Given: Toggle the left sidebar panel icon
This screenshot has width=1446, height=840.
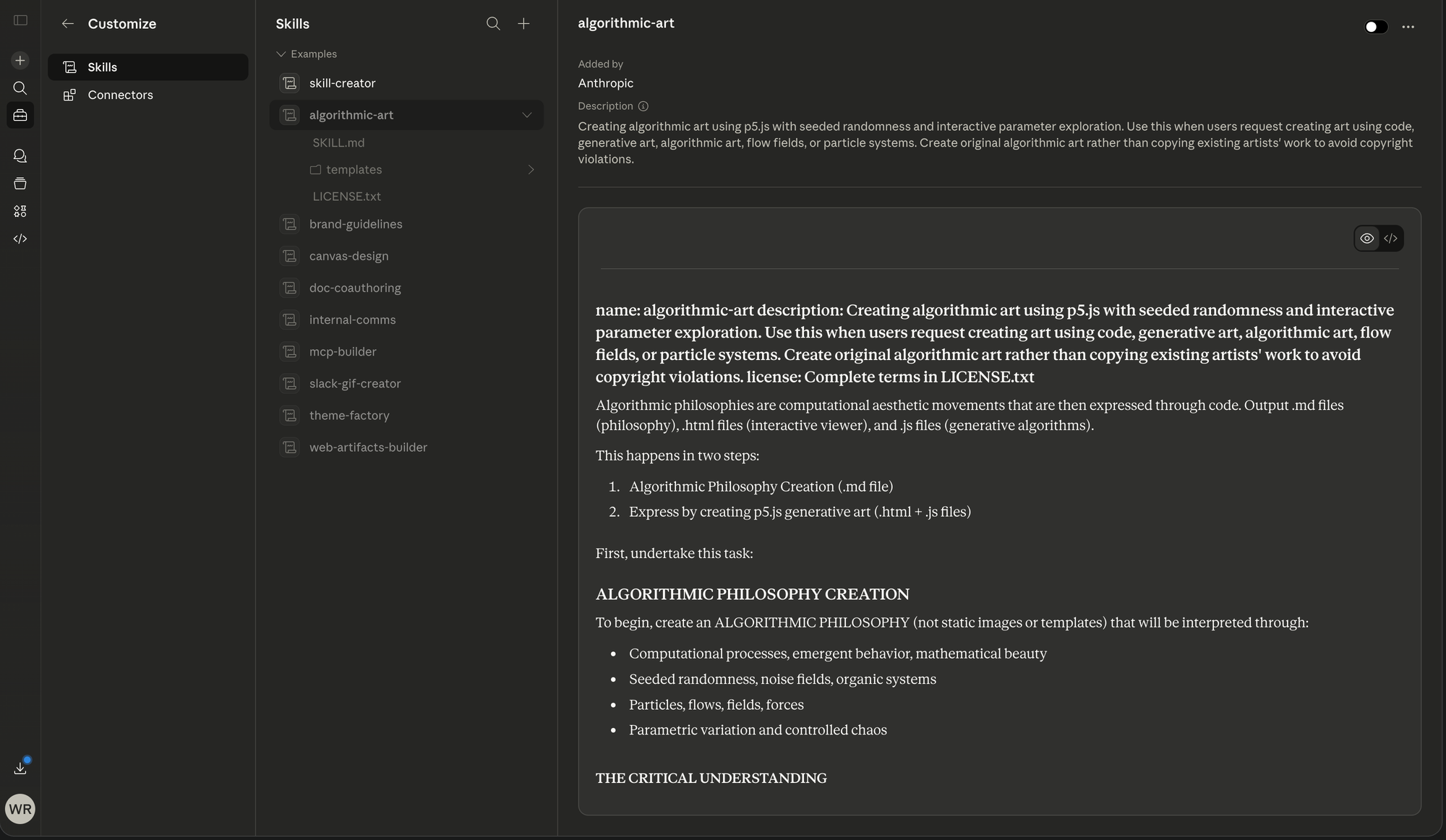Looking at the screenshot, I should [20, 20].
